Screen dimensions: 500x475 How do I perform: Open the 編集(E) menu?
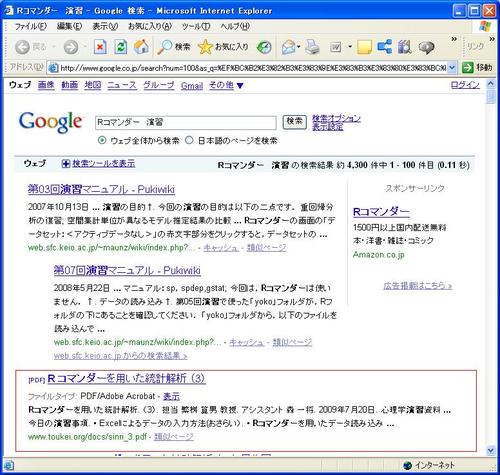point(69,26)
